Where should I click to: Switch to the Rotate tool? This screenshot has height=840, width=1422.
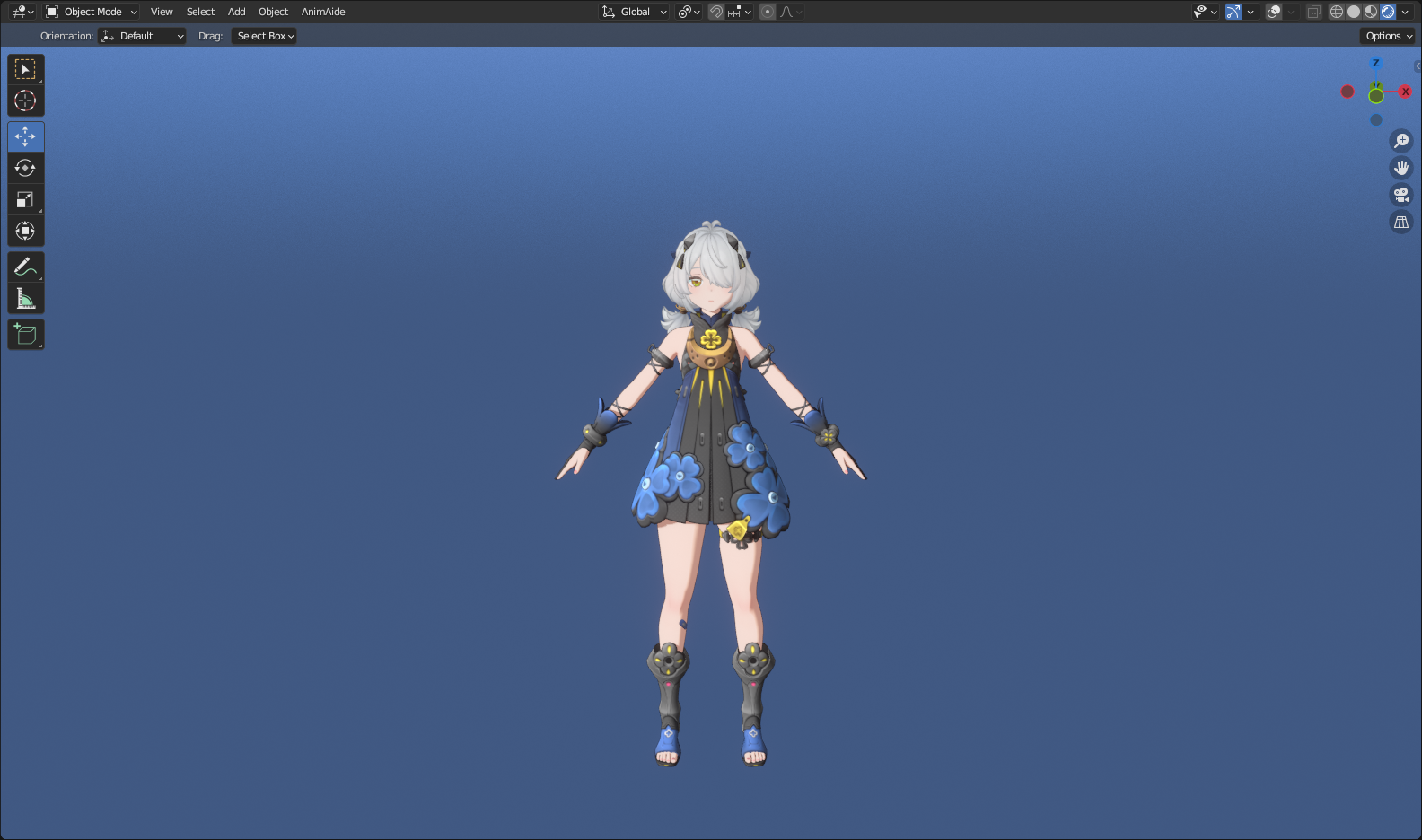[25, 168]
